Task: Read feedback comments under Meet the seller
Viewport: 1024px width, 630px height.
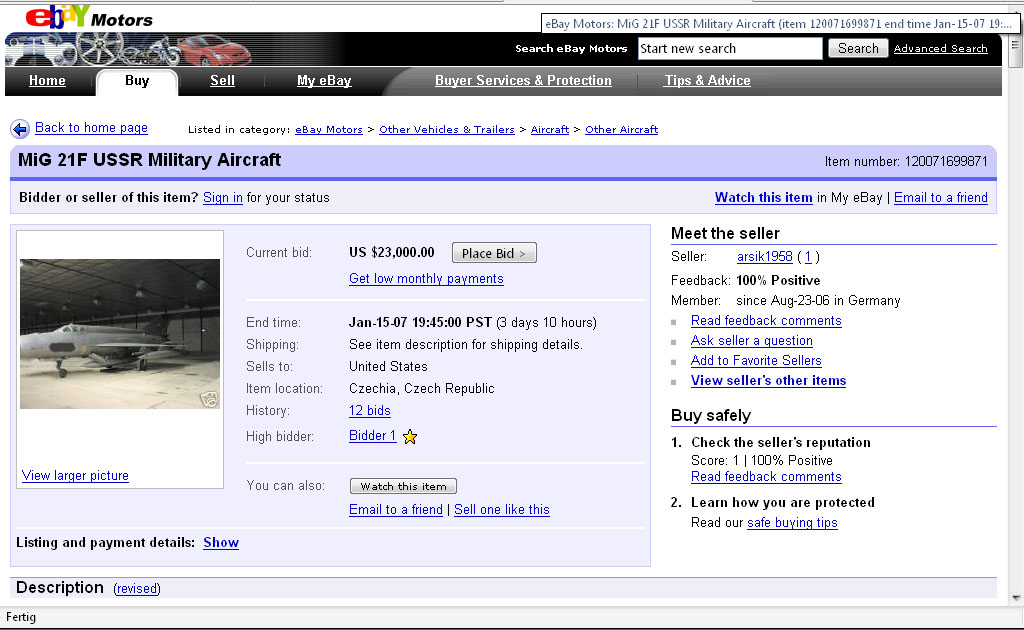Action: click(x=766, y=321)
